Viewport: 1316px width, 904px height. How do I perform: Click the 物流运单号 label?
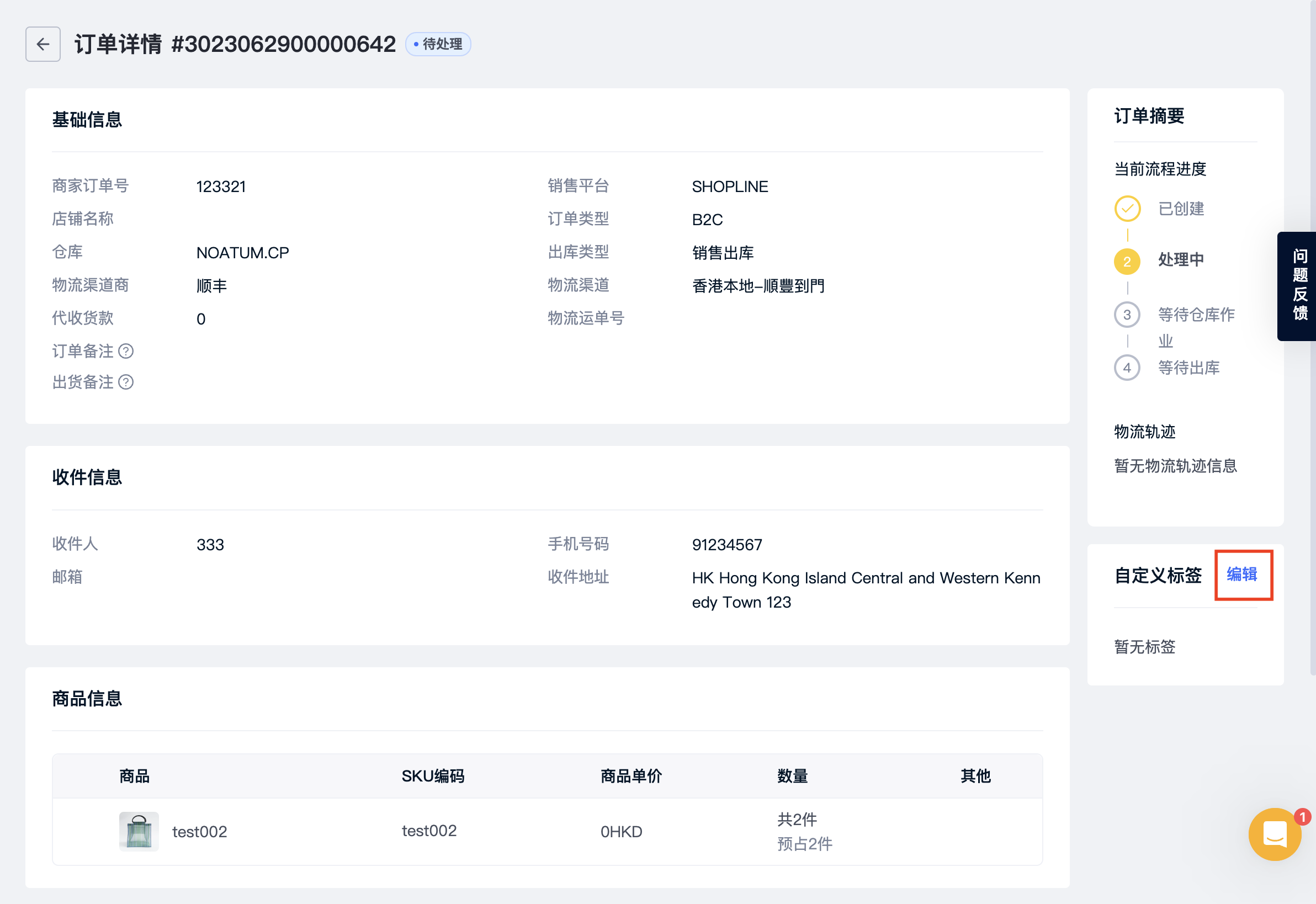click(585, 318)
